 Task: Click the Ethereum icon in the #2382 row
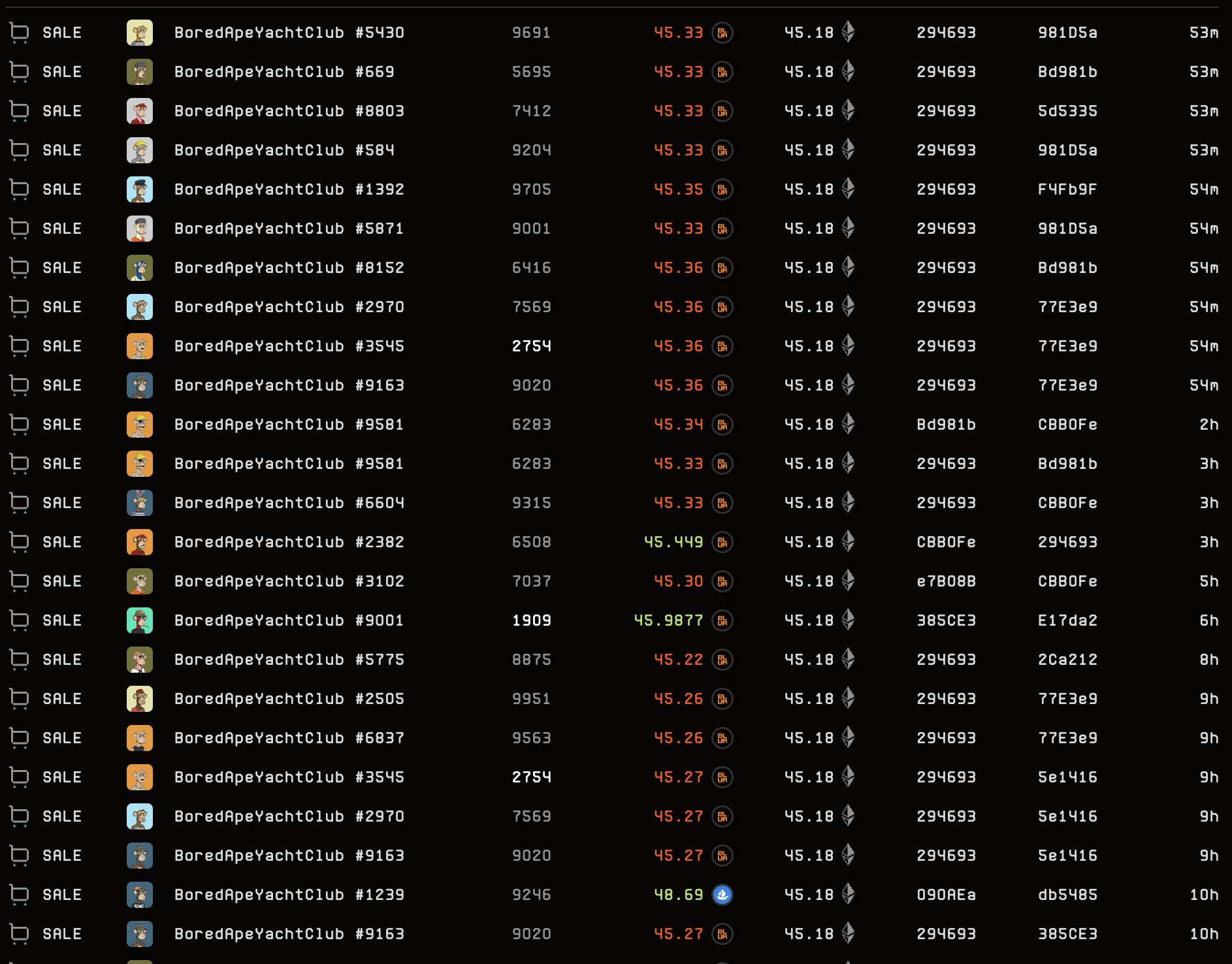coord(848,541)
